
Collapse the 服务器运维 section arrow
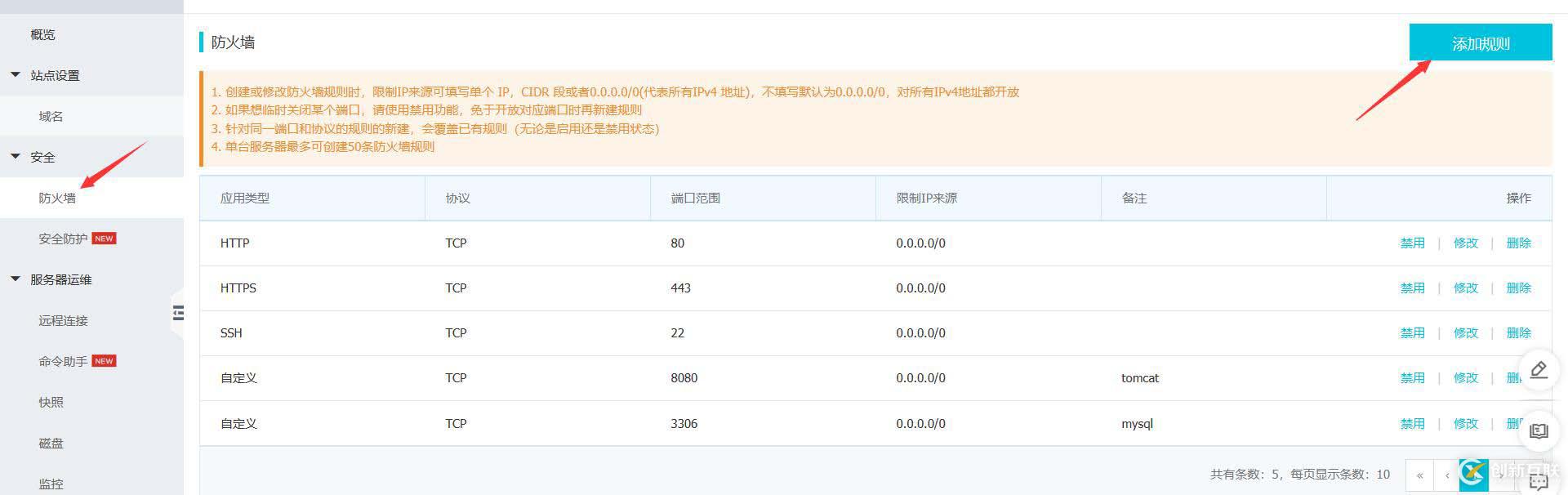point(16,279)
